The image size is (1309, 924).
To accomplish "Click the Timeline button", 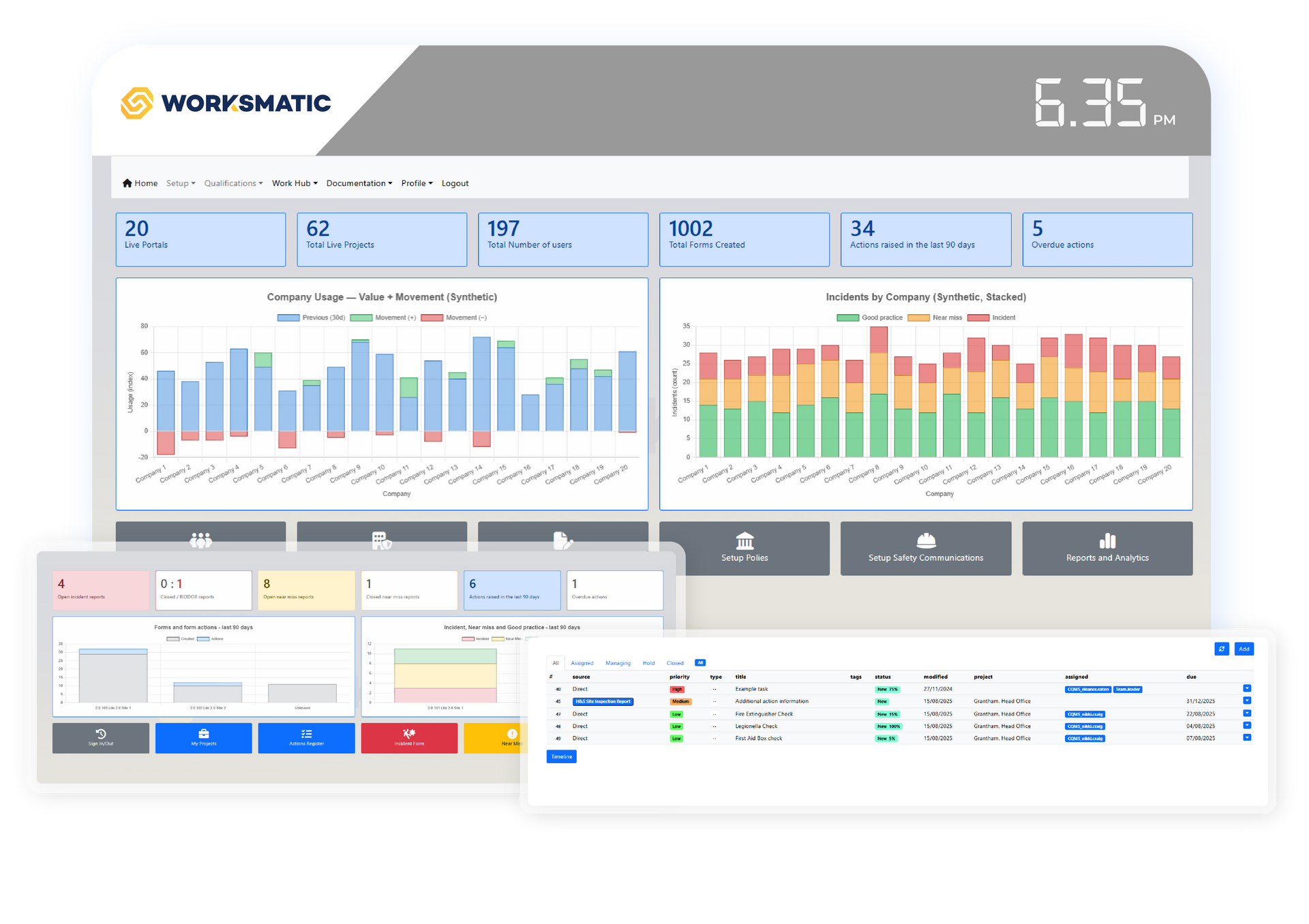I will pos(561,756).
